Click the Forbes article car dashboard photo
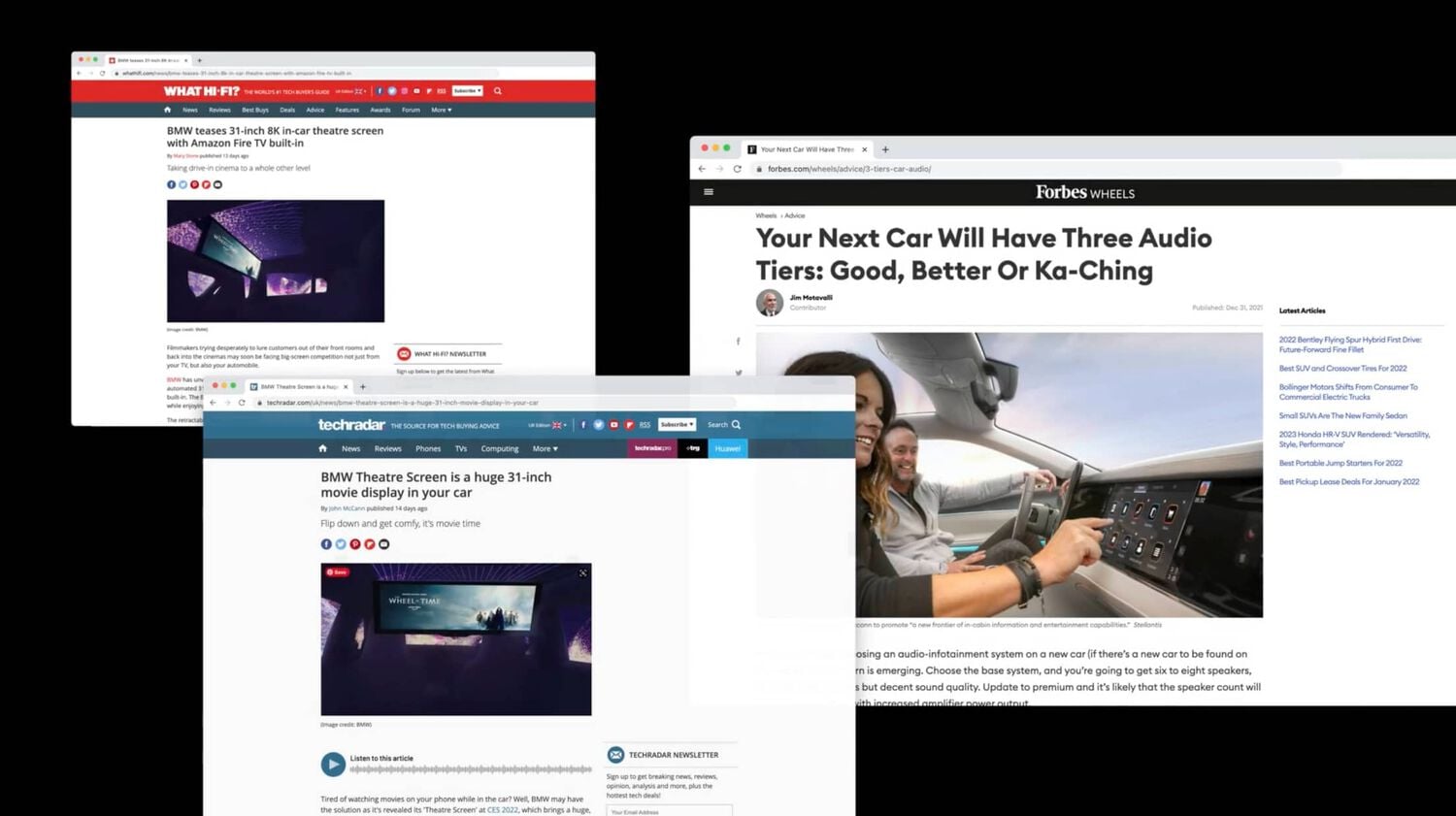The image size is (1456, 816). click(x=1009, y=474)
